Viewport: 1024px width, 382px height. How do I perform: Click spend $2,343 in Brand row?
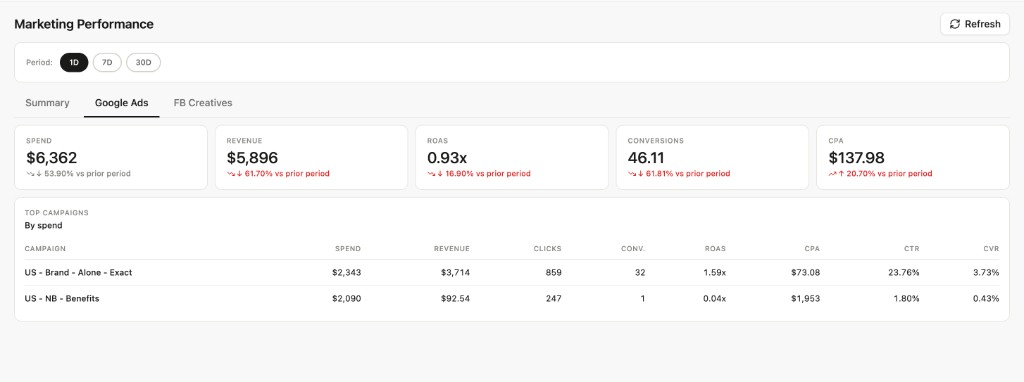[x=346, y=272]
